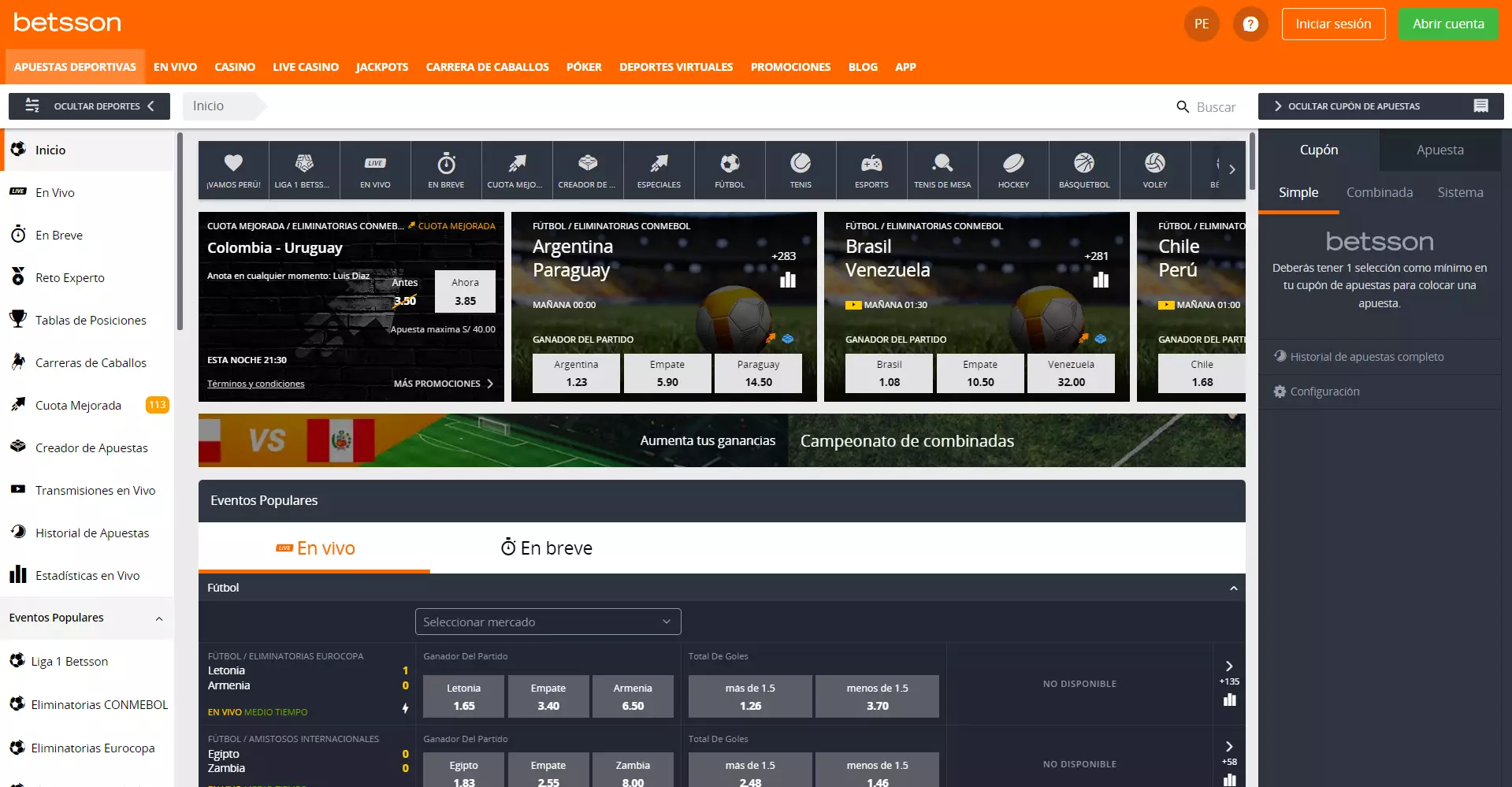Open Carreras de Caballos in sidebar
The image size is (1512, 787).
87,362
